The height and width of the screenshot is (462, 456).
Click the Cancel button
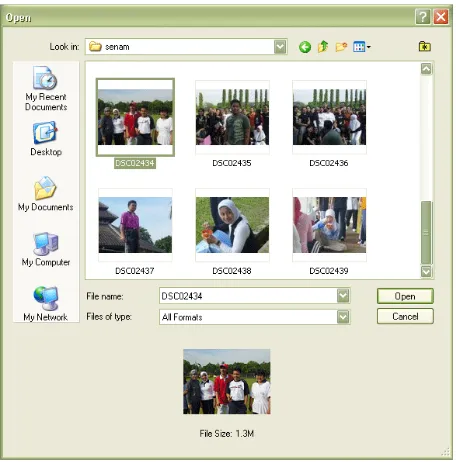point(405,316)
